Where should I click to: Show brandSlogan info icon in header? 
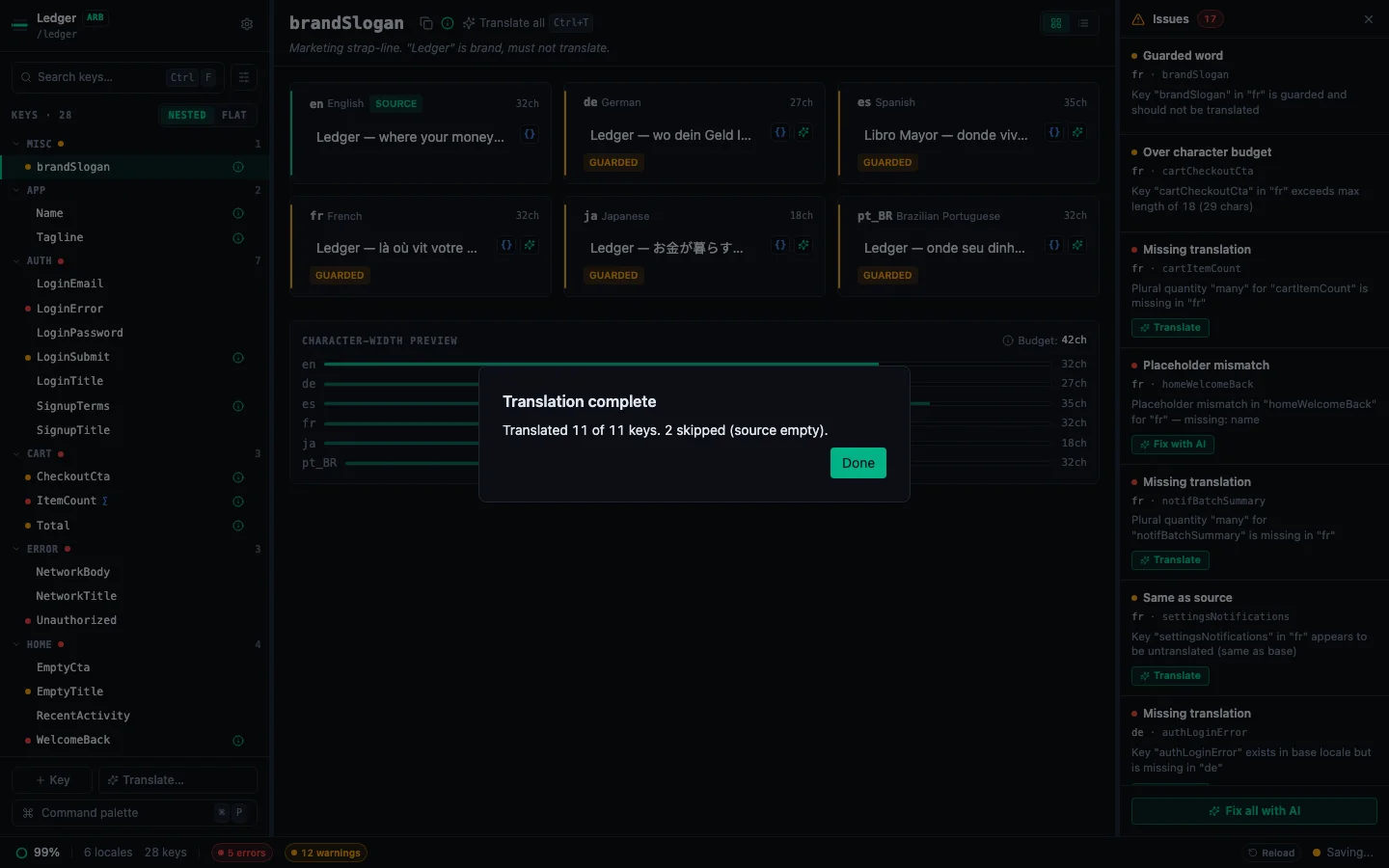(448, 23)
